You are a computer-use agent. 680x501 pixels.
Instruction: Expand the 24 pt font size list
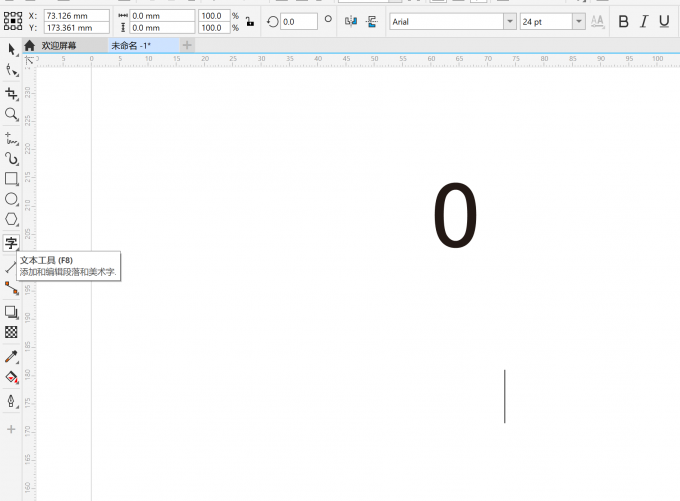click(x=579, y=21)
